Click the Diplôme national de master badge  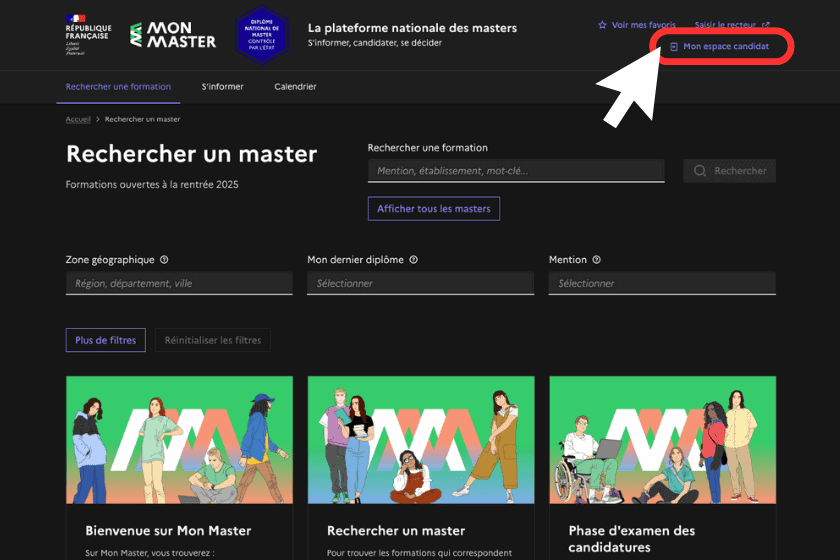click(262, 35)
